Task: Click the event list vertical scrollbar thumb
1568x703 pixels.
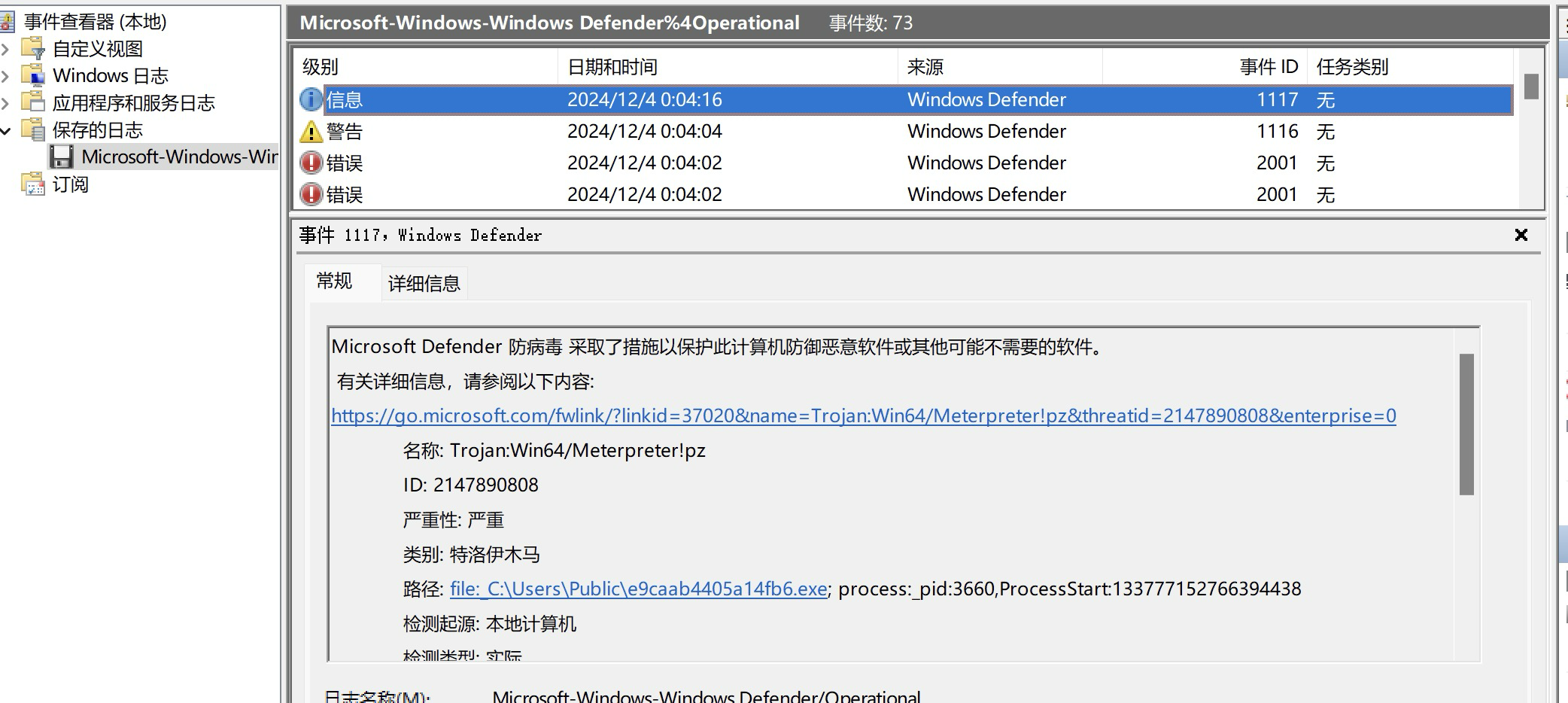Action: coord(1531,87)
